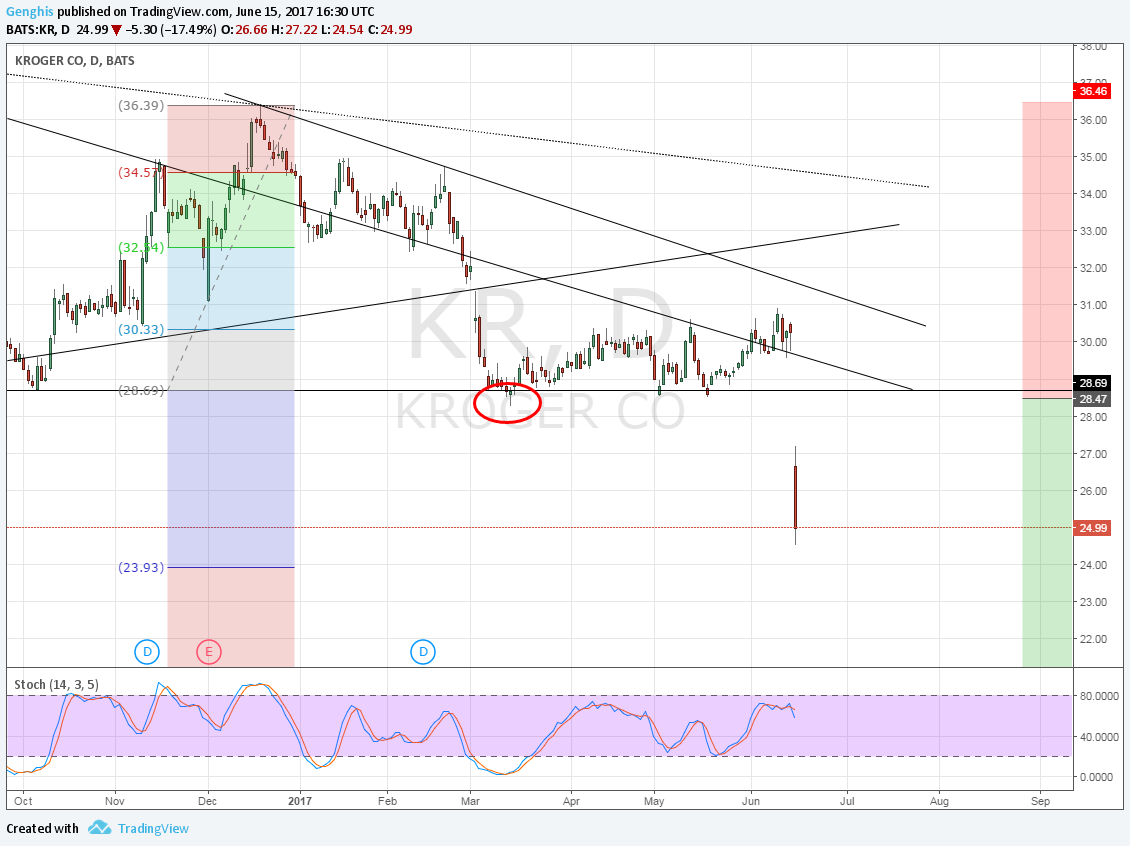Click the 2017 label on time axis
The image size is (1130, 846).
300,801
